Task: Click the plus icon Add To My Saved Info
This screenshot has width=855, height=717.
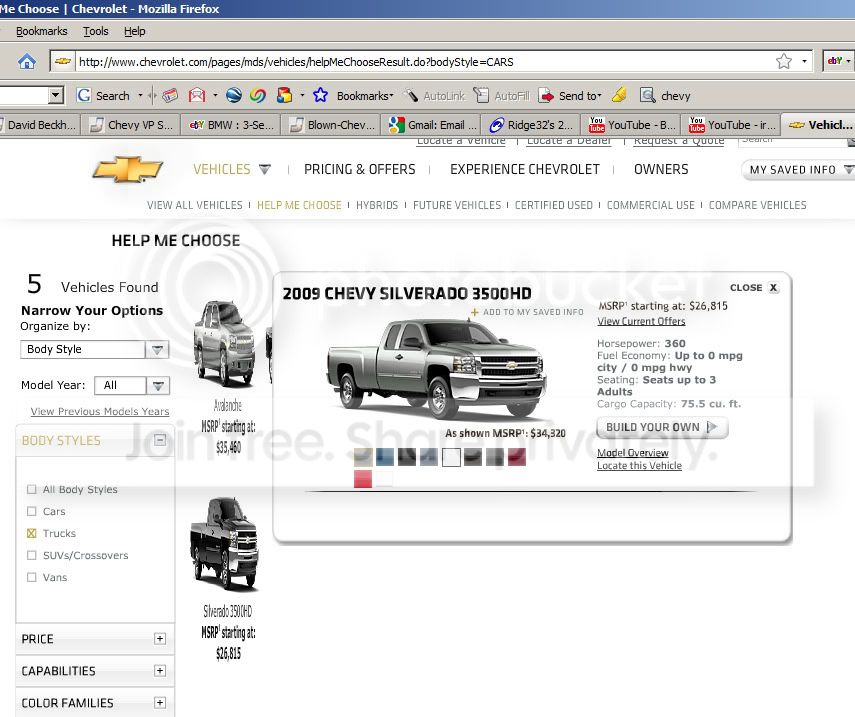Action: 474,312
